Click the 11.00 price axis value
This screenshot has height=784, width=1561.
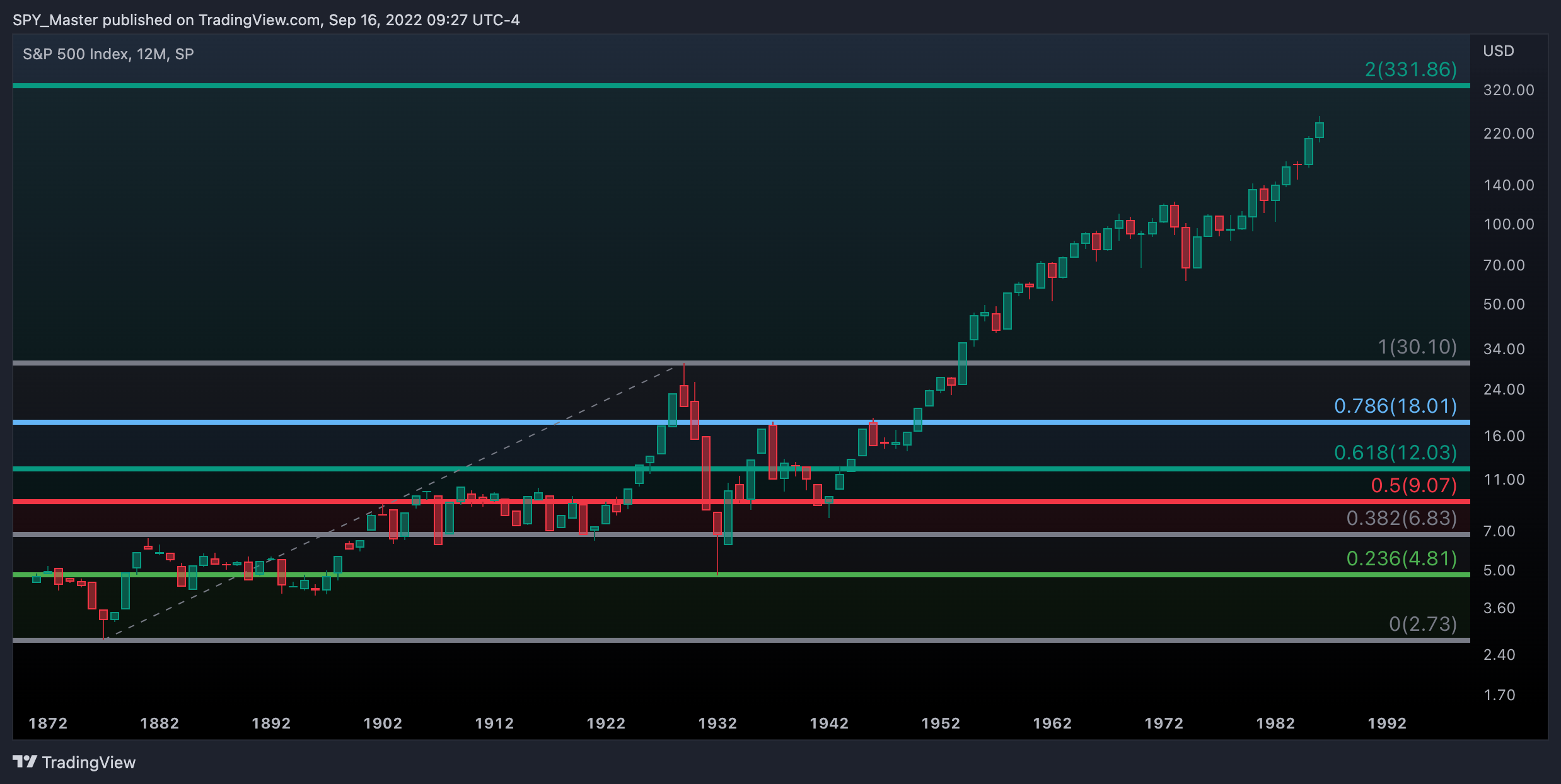[1504, 480]
